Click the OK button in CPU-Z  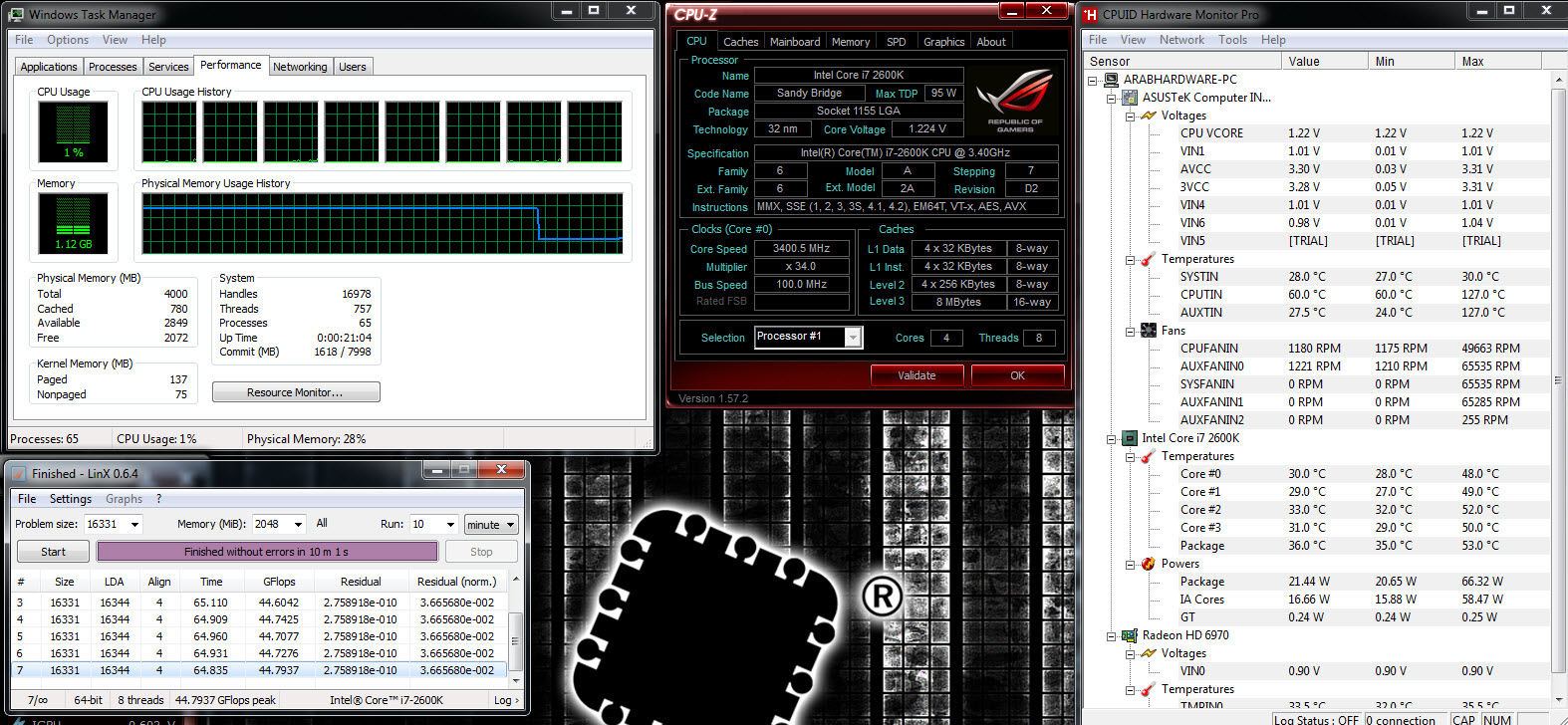1017,375
